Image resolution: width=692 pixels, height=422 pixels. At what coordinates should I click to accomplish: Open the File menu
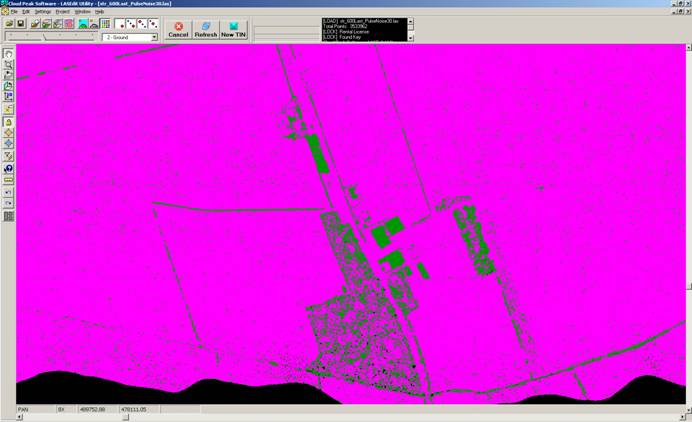14,11
